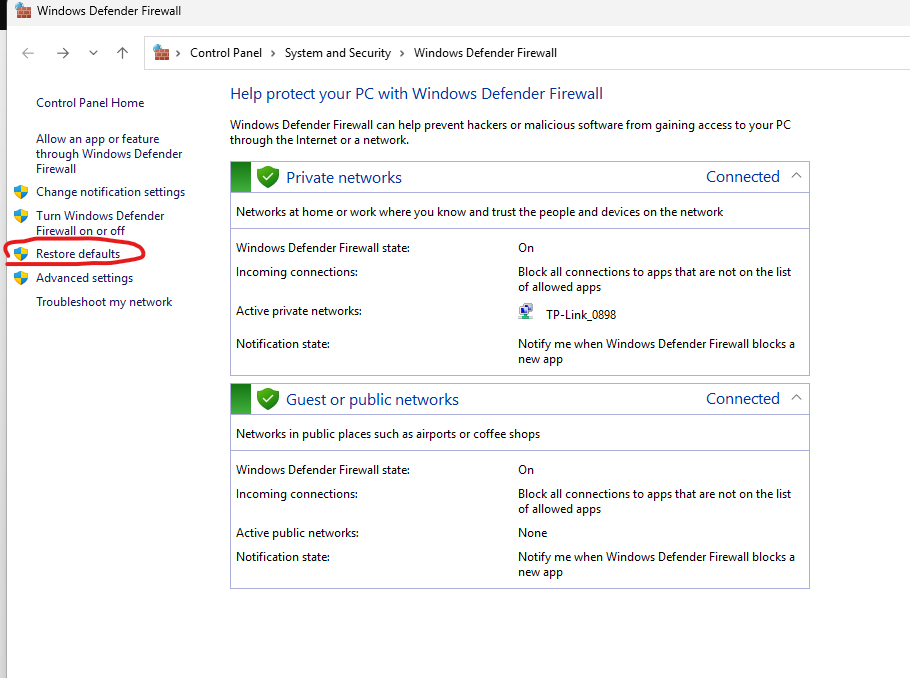
Task: Collapse Guest or public networks chevron
Action: coord(796,398)
